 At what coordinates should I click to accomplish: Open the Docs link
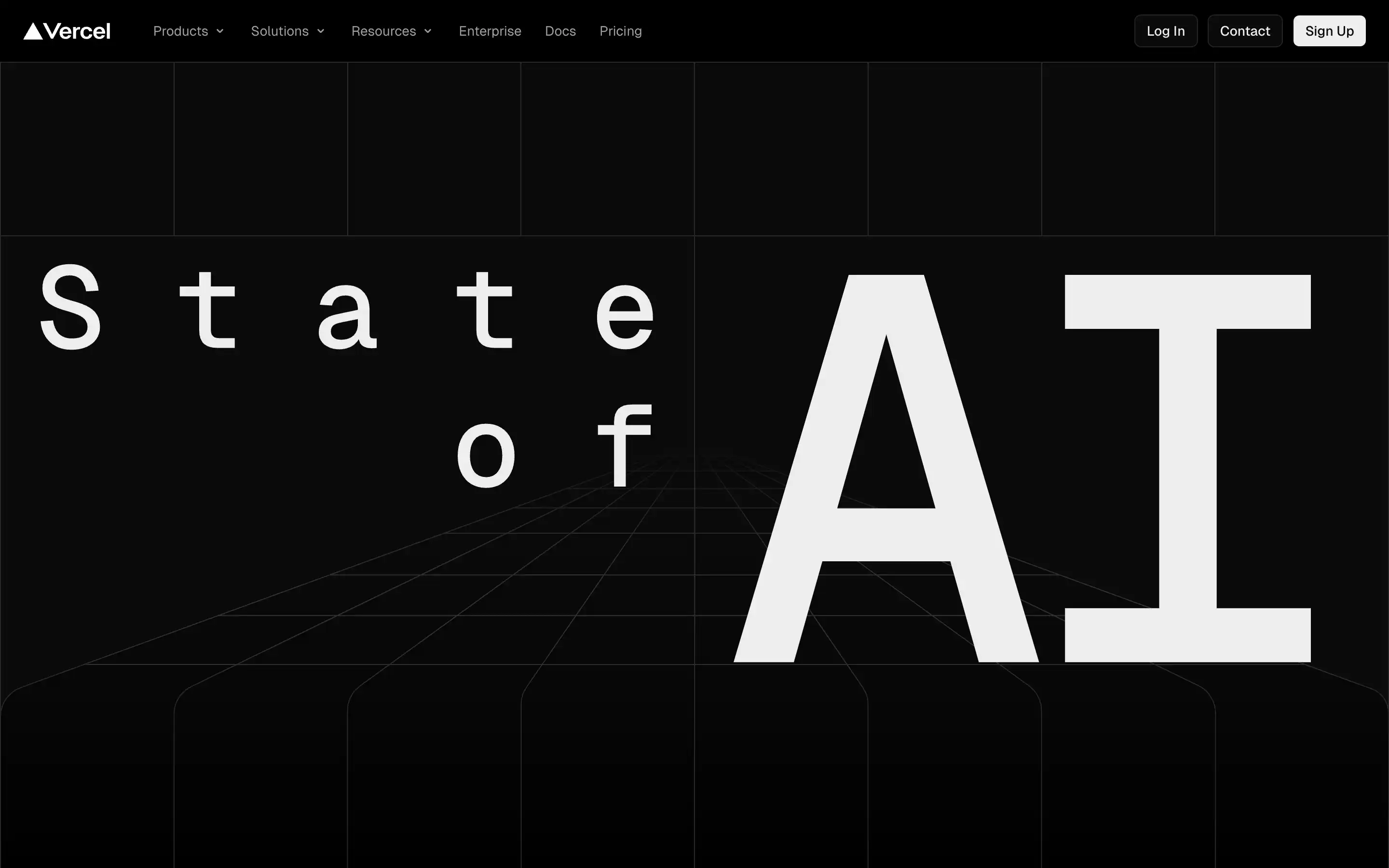(560, 31)
